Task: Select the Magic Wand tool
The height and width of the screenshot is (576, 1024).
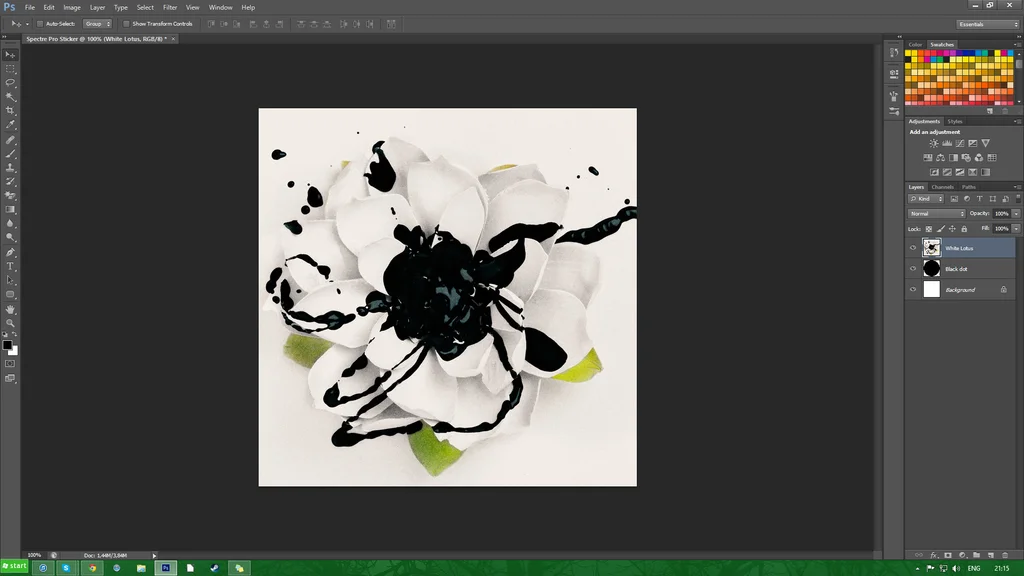Action: (x=10, y=97)
